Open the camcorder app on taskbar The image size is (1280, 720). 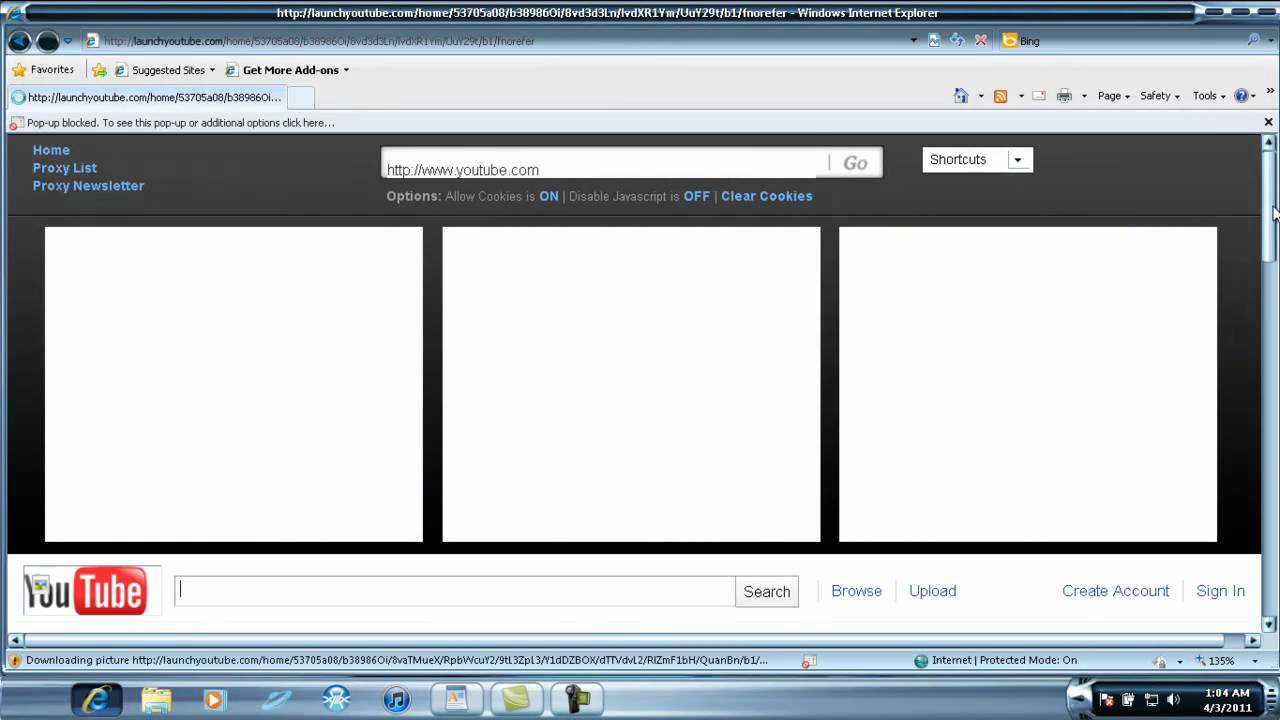[577, 699]
